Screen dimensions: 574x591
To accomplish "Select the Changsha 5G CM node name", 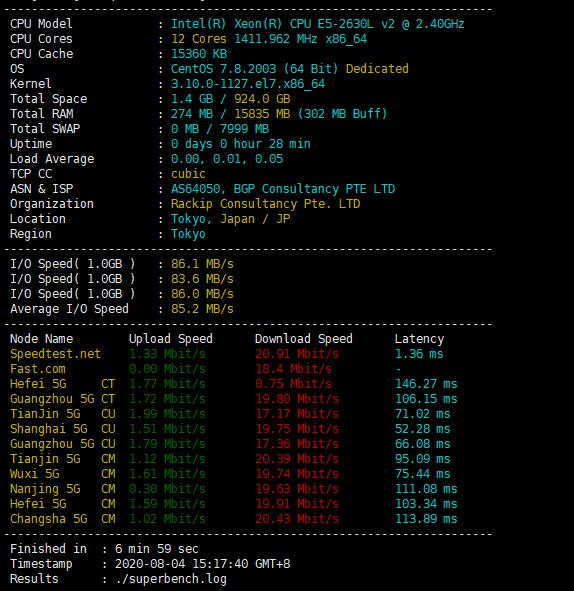I will (x=63, y=519).
